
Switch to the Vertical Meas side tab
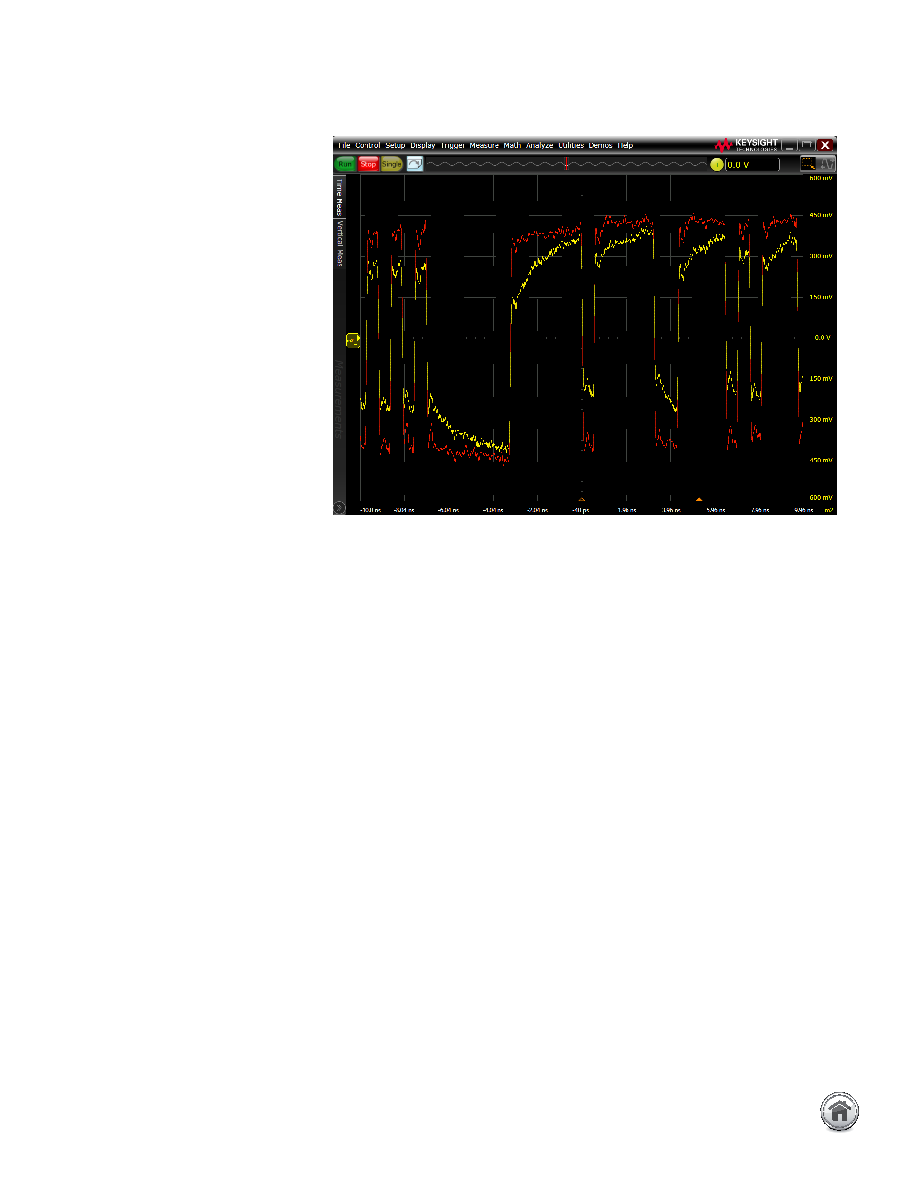339,243
